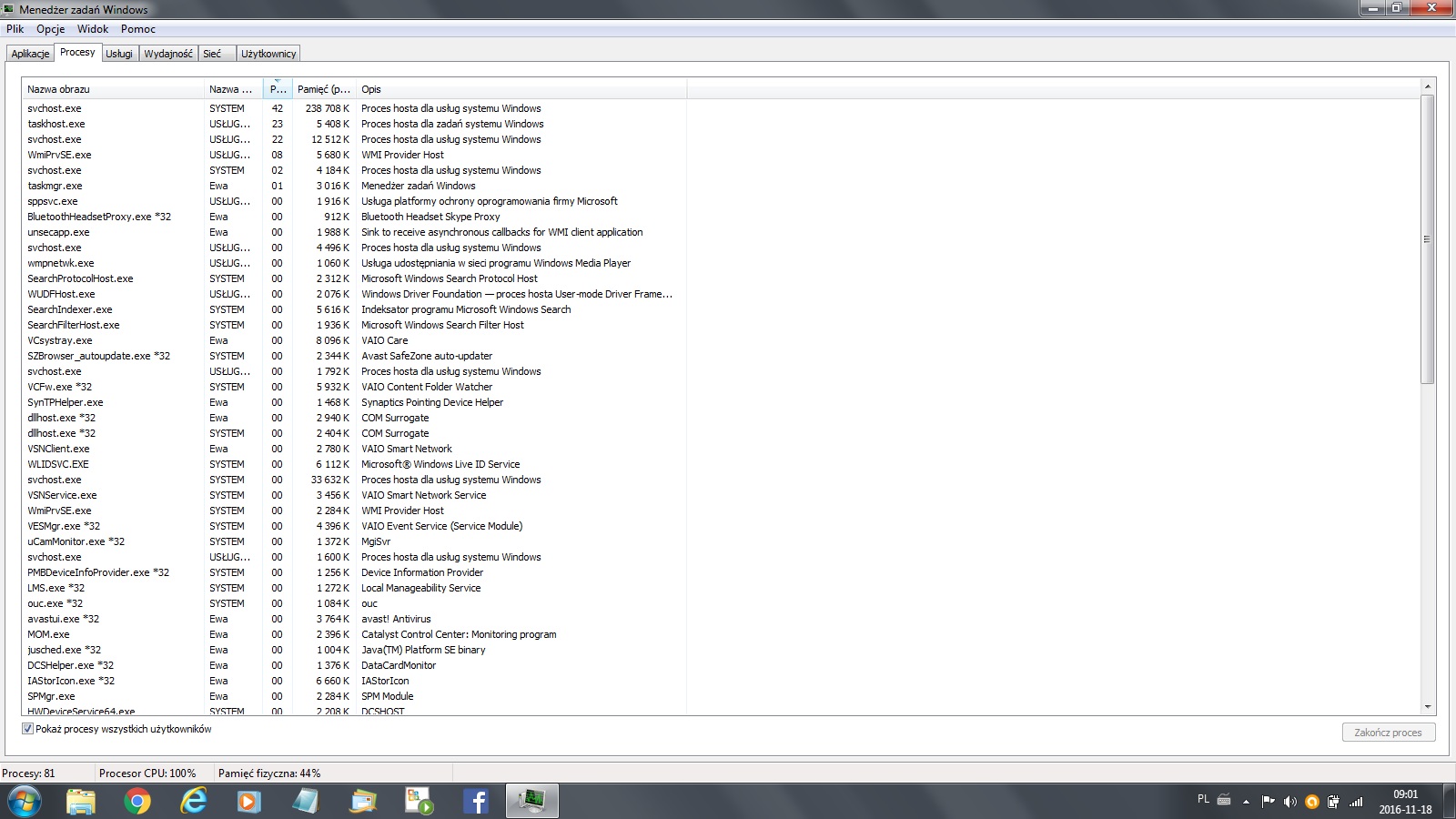
Task: Open the Widok menu
Action: click(92, 29)
